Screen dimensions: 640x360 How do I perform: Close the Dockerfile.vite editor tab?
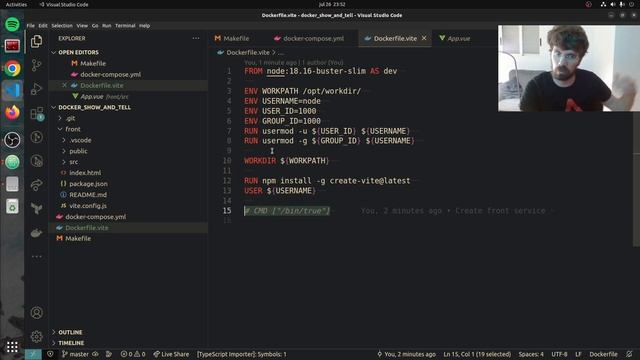tap(424, 38)
